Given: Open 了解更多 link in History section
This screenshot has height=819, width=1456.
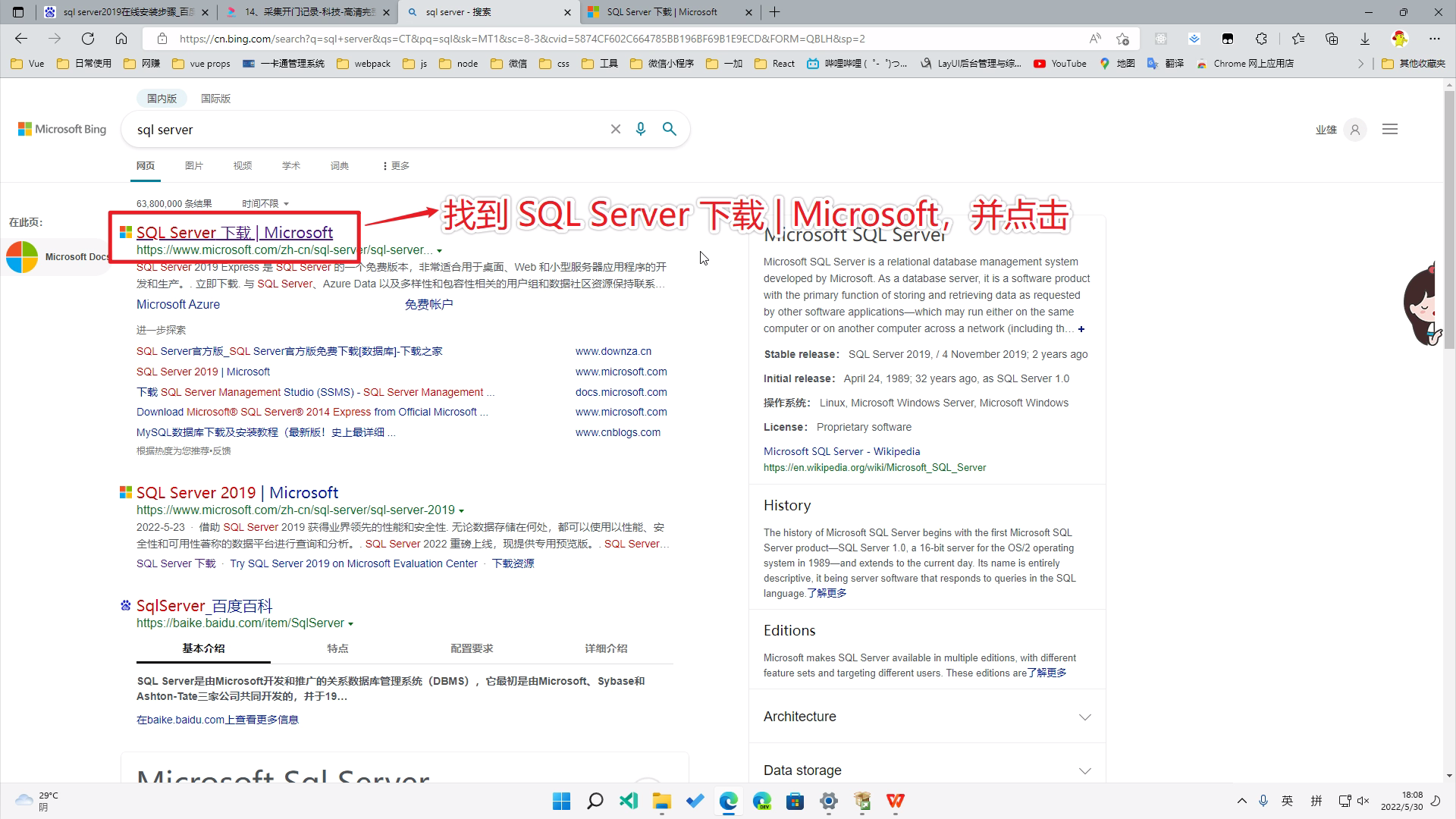Looking at the screenshot, I should click(827, 593).
